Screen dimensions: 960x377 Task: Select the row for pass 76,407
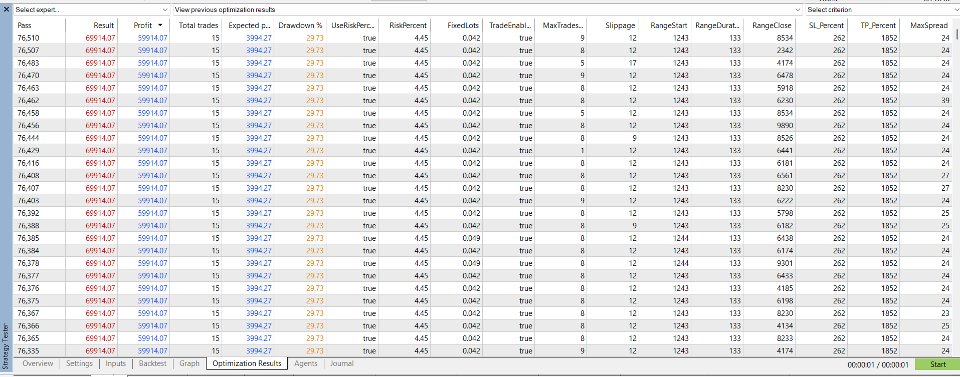(482, 188)
